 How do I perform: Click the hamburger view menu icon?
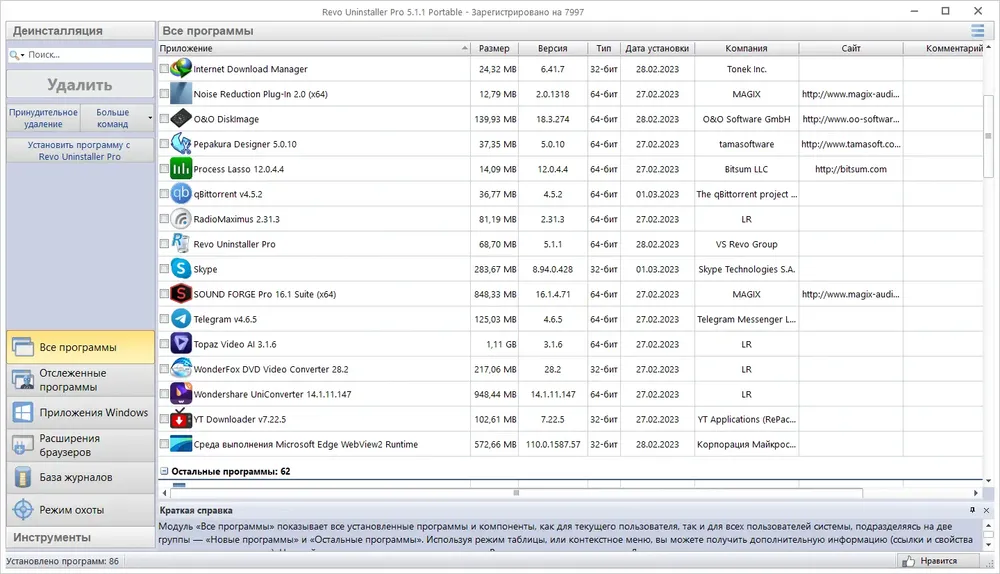[x=977, y=30]
